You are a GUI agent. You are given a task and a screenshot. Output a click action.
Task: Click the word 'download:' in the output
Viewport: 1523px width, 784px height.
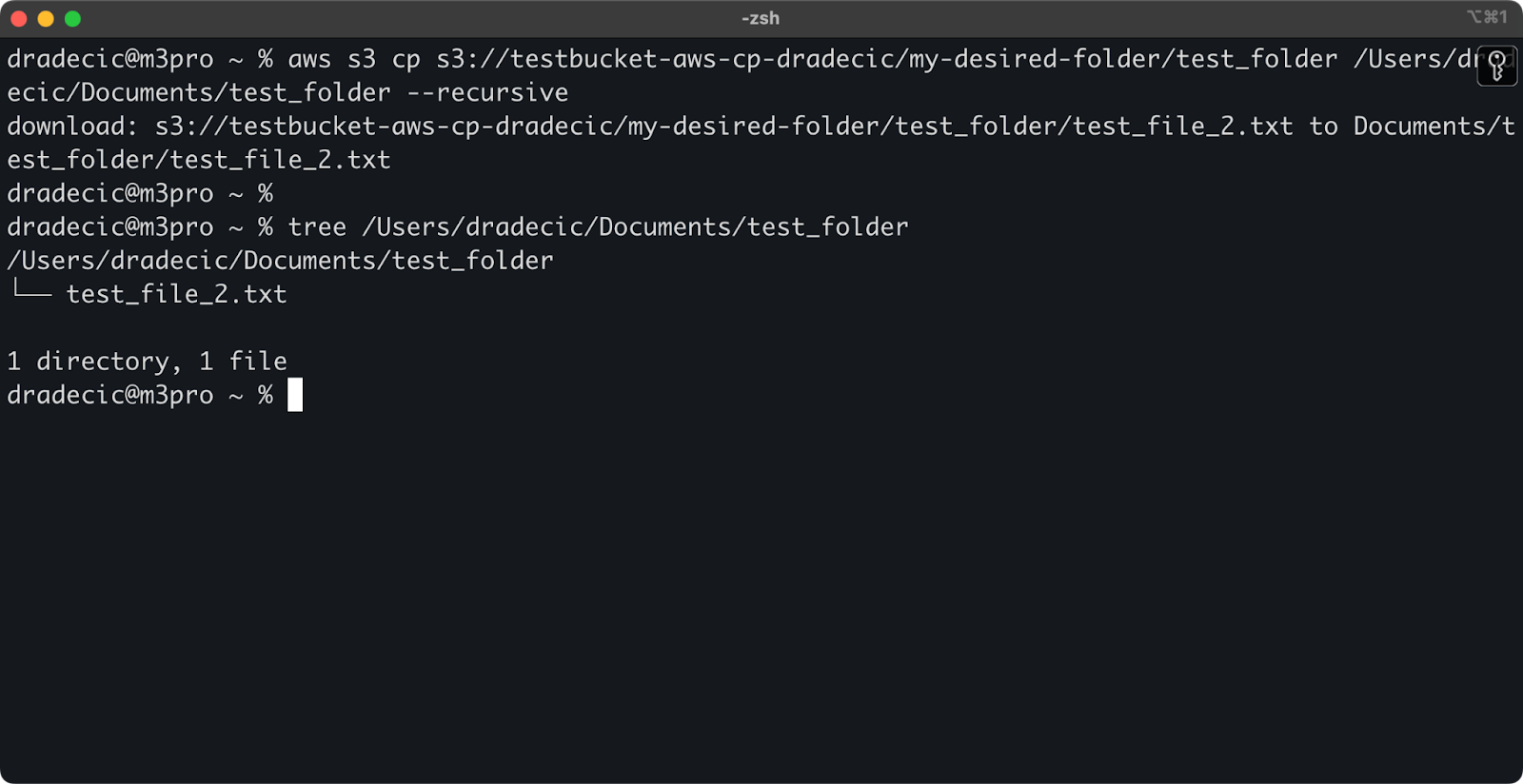click(x=73, y=127)
